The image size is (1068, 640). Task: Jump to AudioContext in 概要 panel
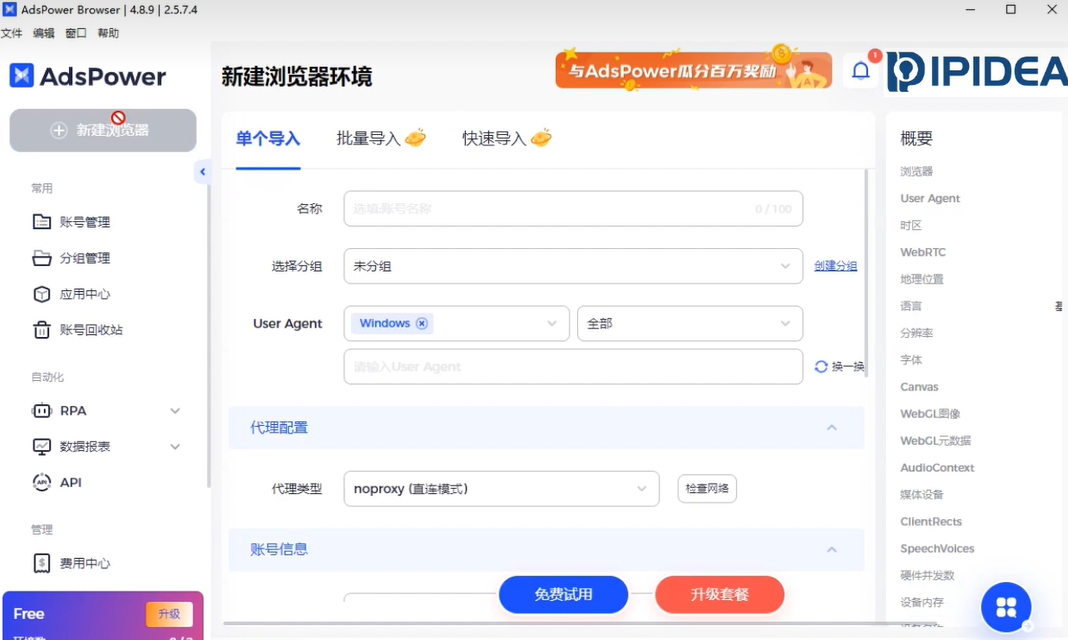pos(937,468)
